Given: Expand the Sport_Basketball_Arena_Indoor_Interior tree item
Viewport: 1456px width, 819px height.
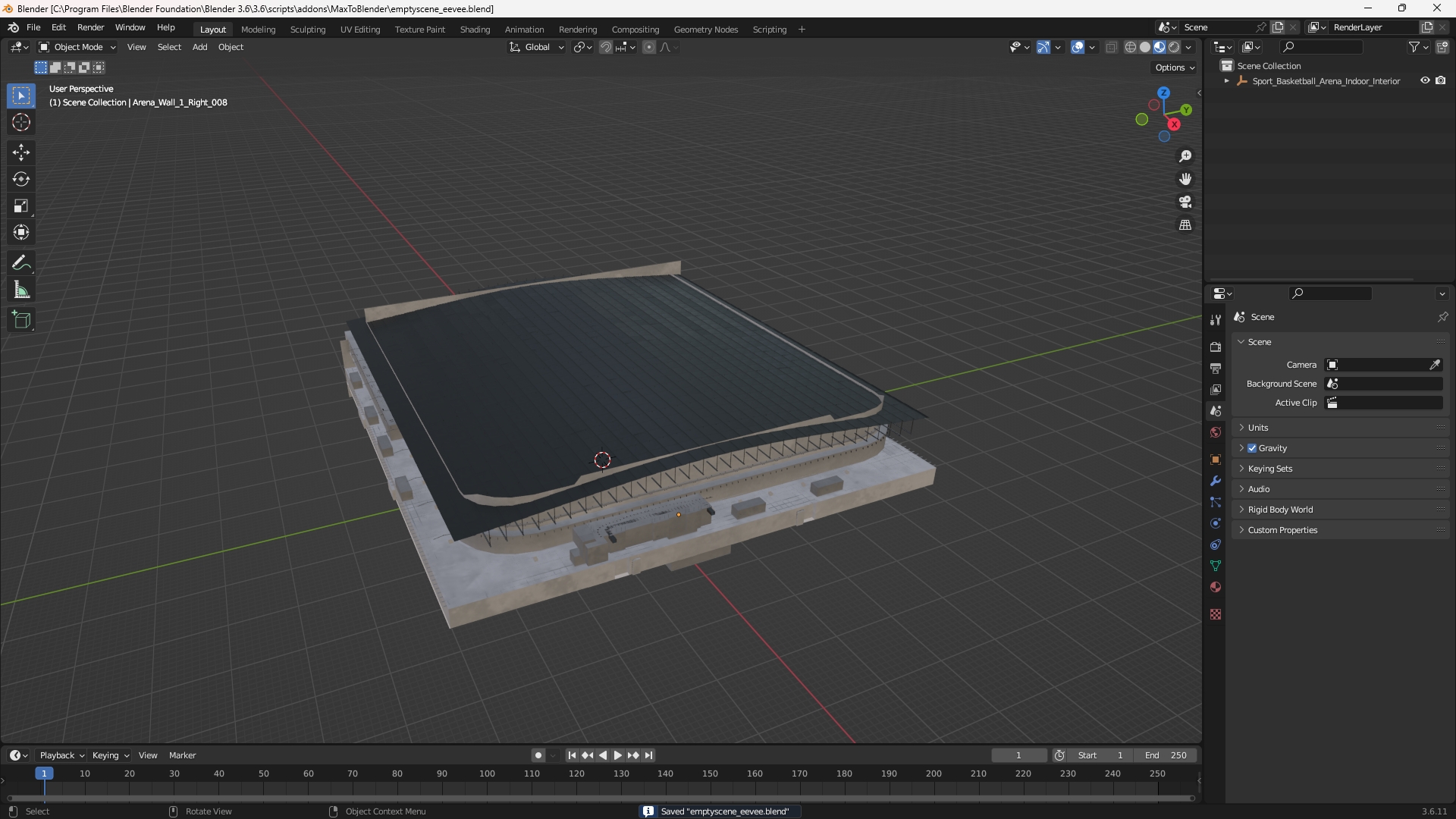Looking at the screenshot, I should [x=1227, y=81].
